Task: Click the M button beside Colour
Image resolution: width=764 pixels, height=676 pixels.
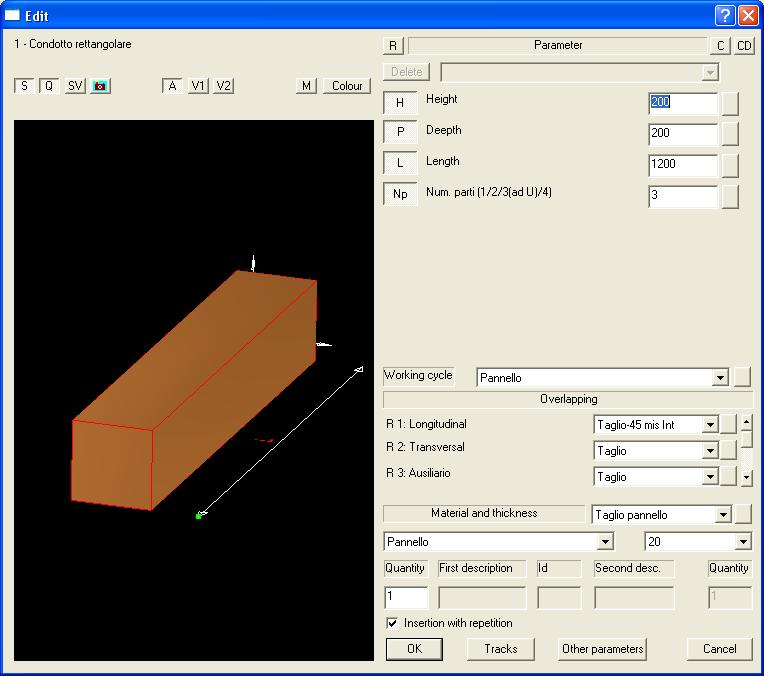Action: click(x=307, y=86)
